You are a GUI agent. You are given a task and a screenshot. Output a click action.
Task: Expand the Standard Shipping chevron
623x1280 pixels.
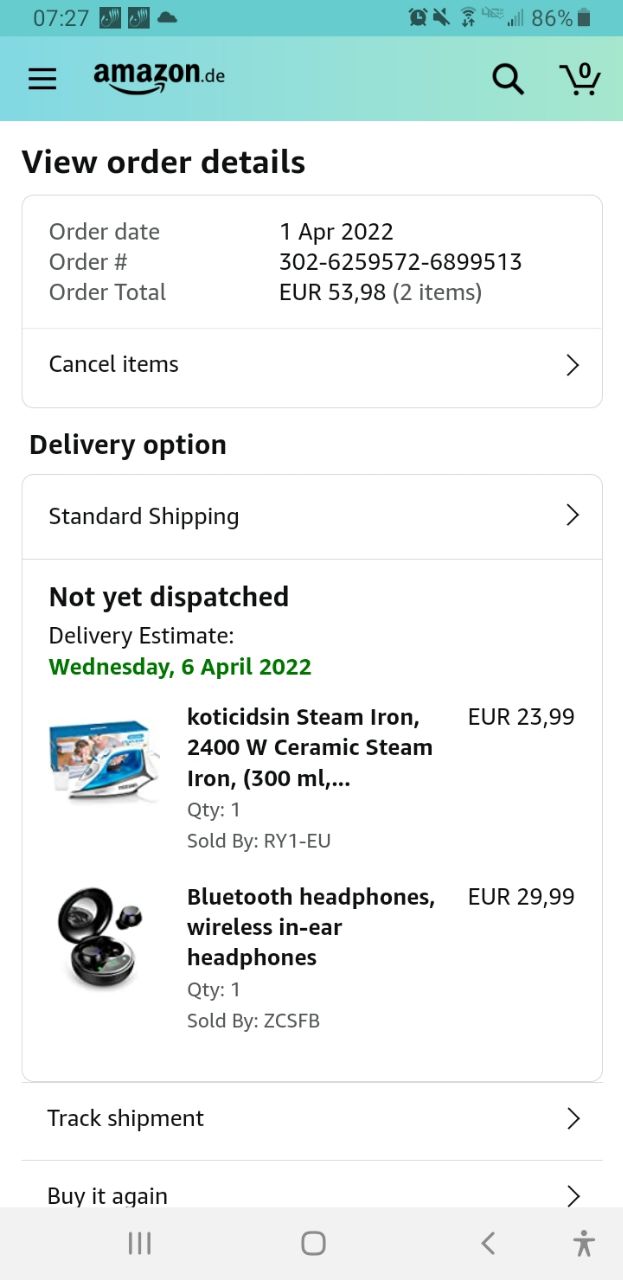pos(572,516)
